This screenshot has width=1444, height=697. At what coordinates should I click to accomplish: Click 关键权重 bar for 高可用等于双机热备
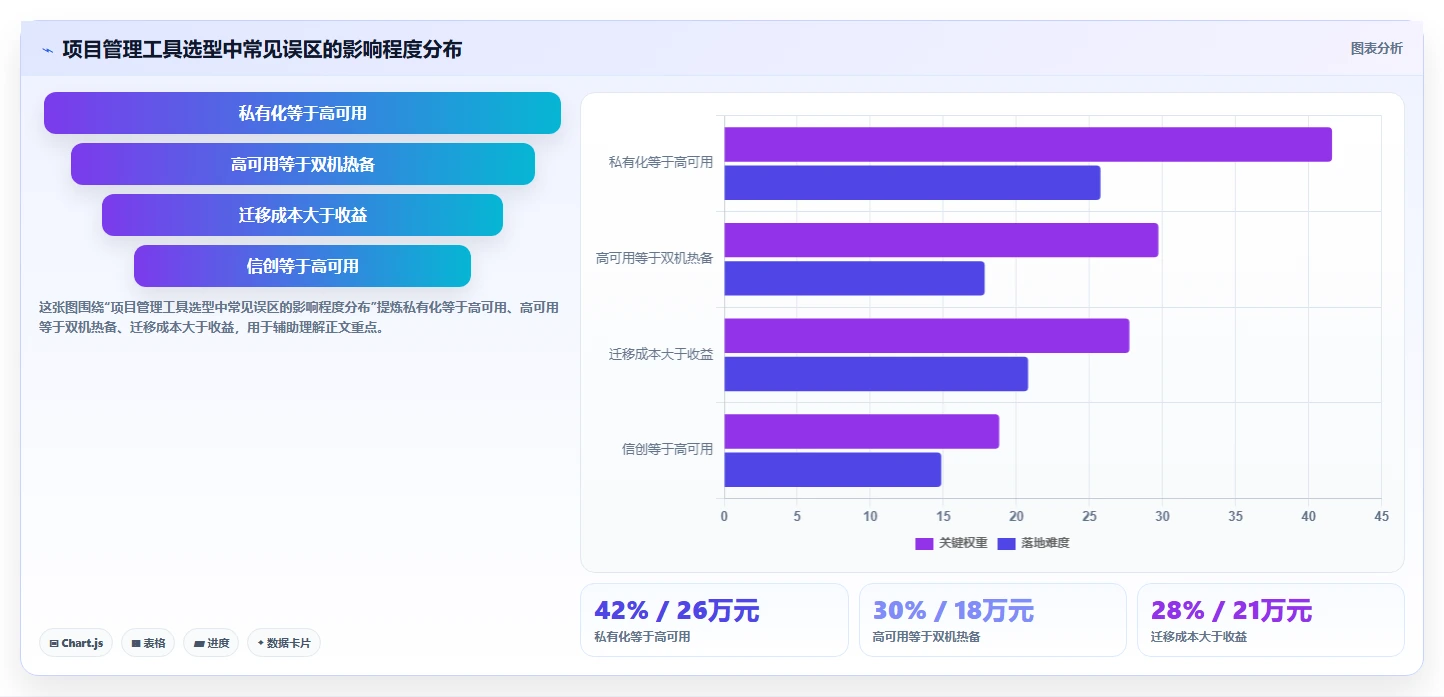click(x=941, y=240)
